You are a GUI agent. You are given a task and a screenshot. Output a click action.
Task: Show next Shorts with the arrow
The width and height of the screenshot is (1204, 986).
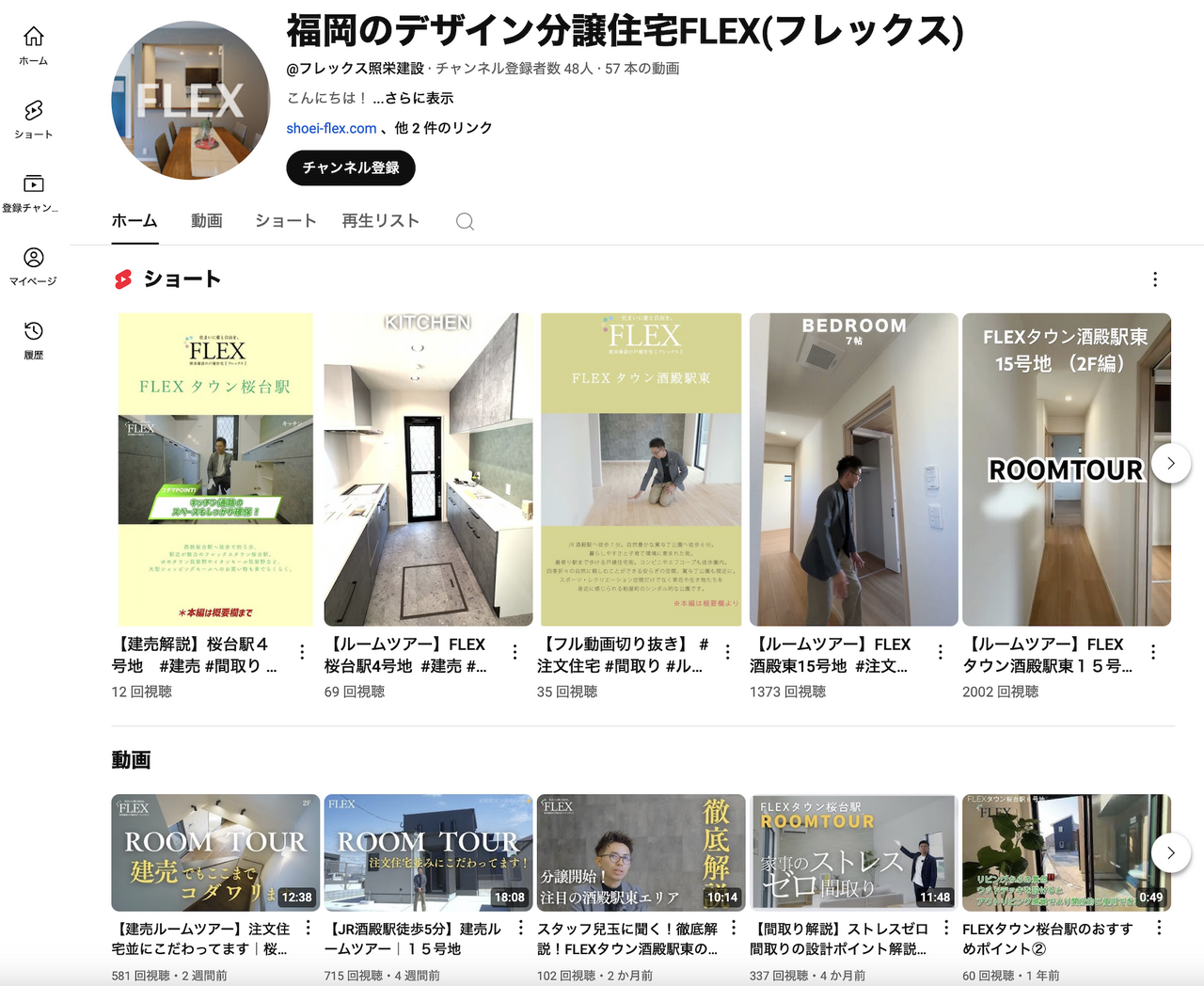(1171, 464)
